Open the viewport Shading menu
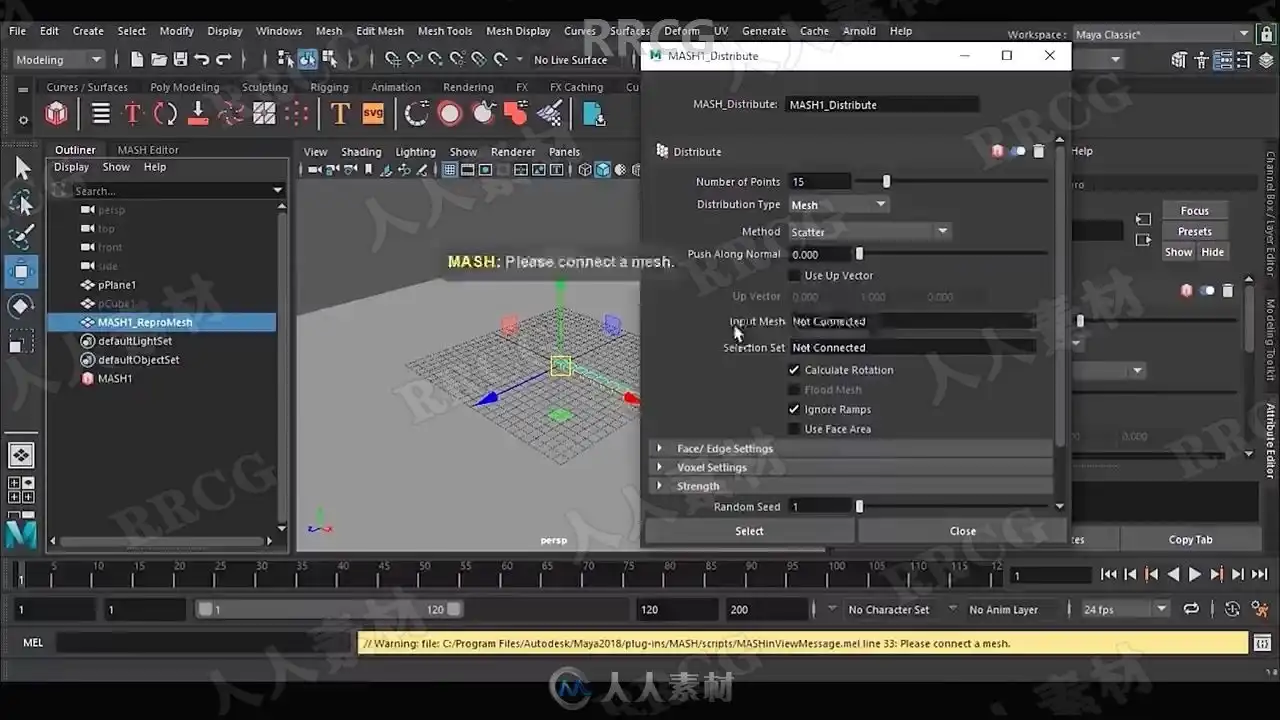Viewport: 1280px width, 720px height. [x=361, y=152]
